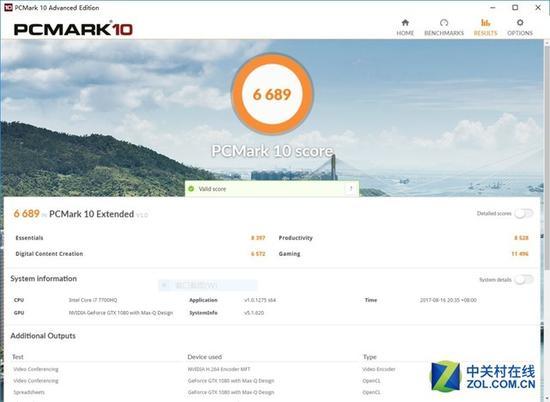Click the Type column header

coord(370,357)
